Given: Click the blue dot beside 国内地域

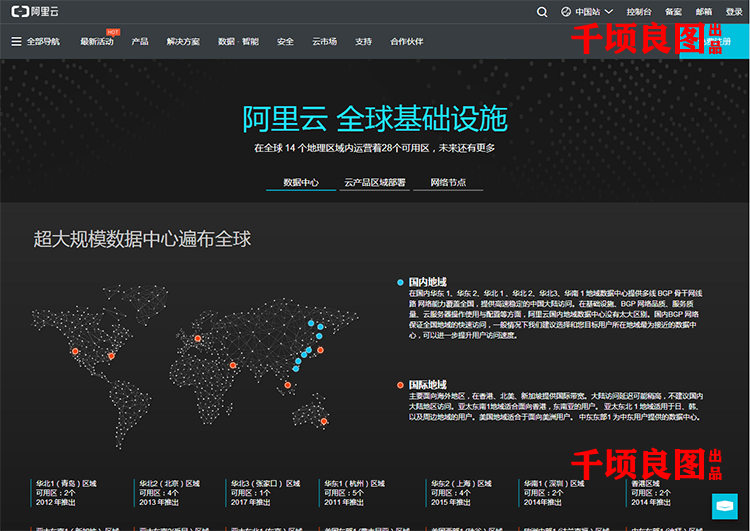Looking at the screenshot, I should [x=400, y=282].
